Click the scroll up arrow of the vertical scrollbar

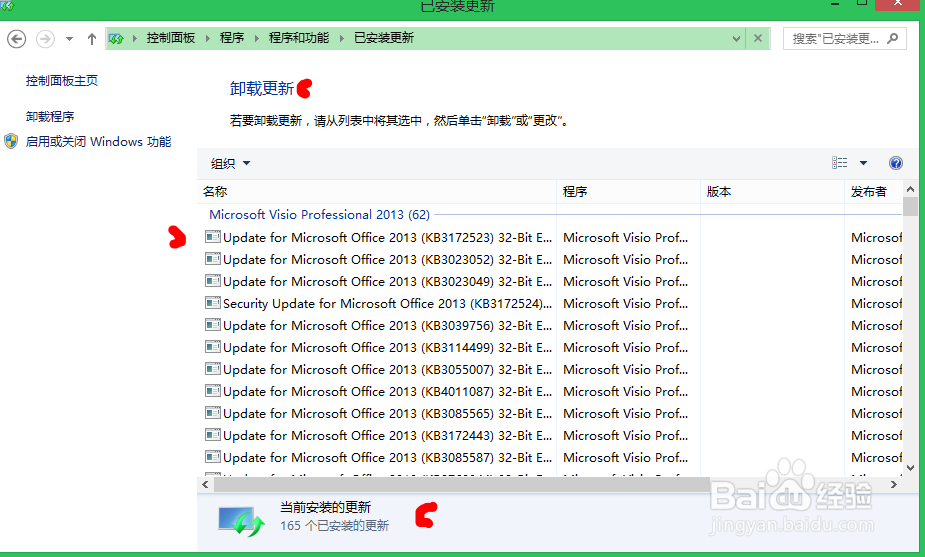pyautogui.click(x=910, y=189)
